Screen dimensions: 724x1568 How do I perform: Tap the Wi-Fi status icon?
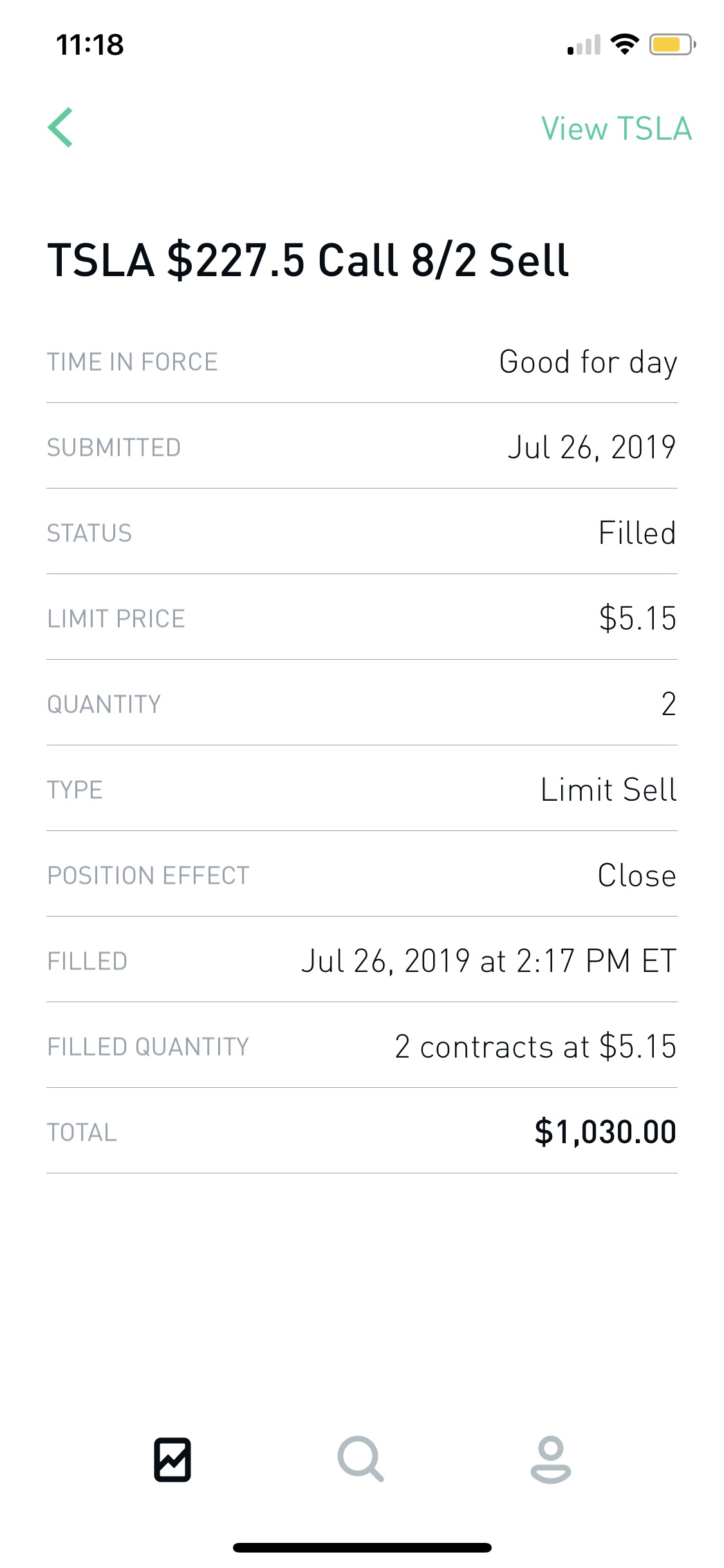(x=624, y=44)
